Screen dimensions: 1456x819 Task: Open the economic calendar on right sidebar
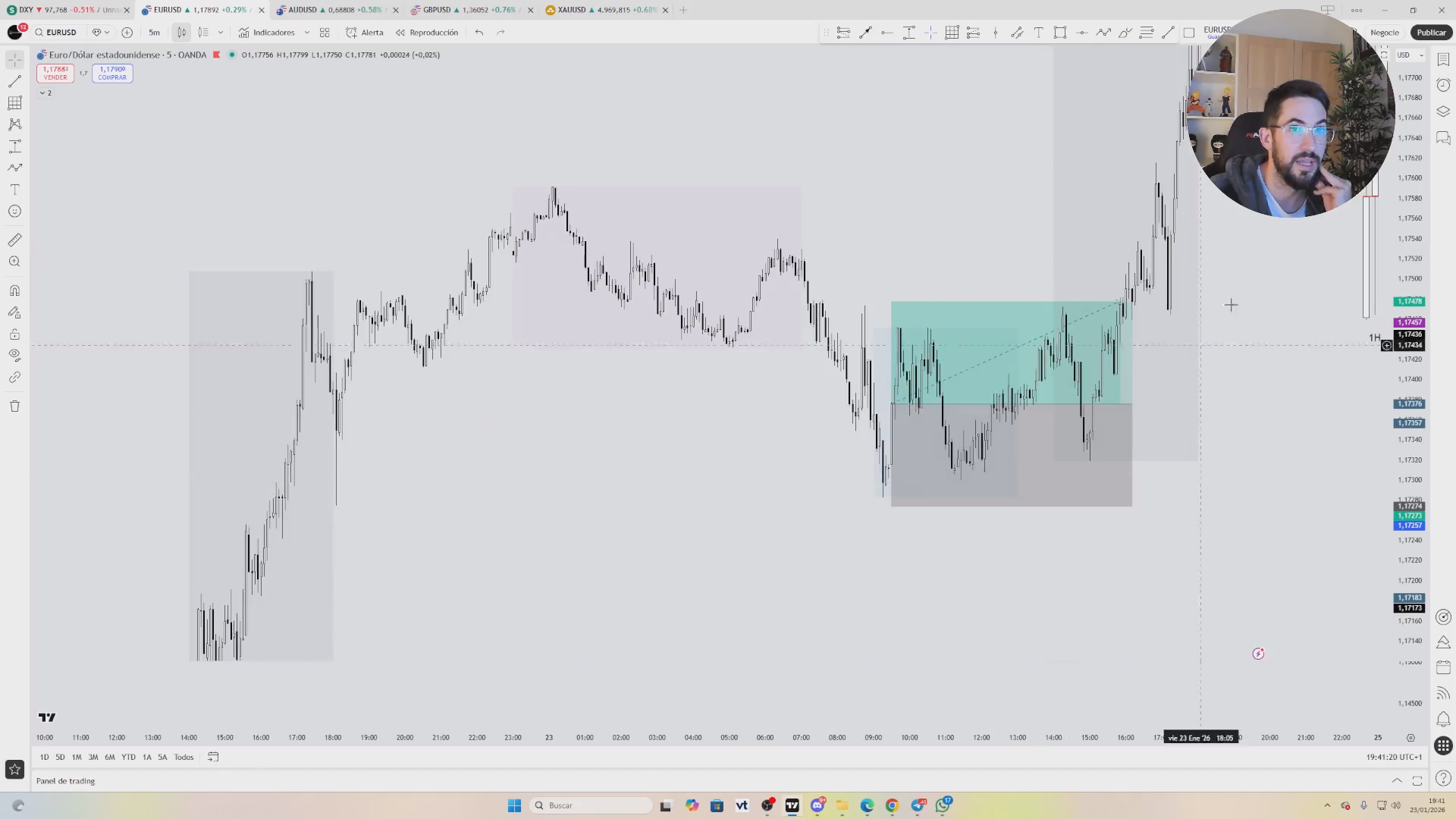pyautogui.click(x=1443, y=668)
